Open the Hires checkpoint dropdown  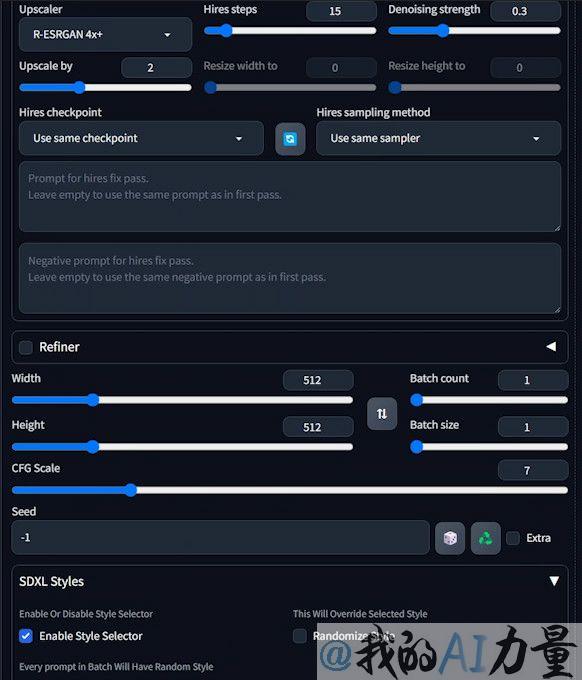141,138
